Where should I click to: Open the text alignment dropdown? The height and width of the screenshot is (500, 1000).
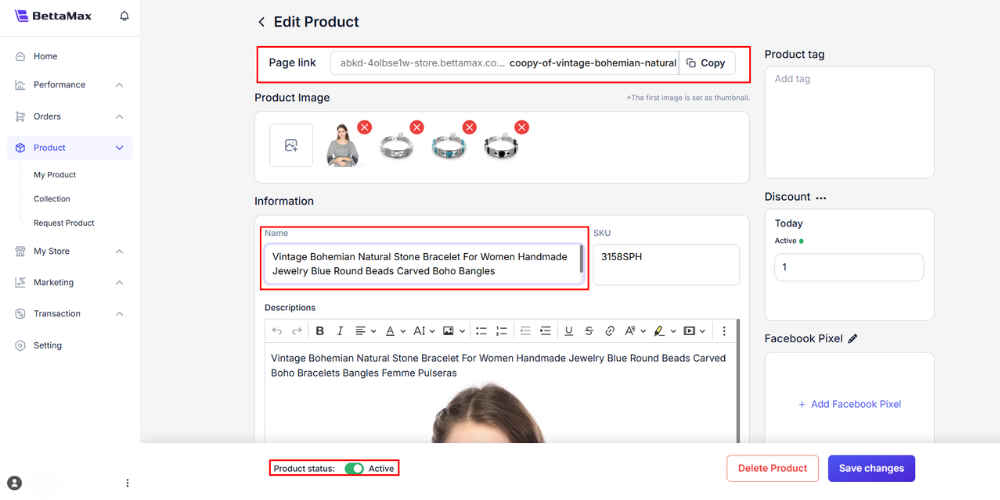tap(365, 331)
